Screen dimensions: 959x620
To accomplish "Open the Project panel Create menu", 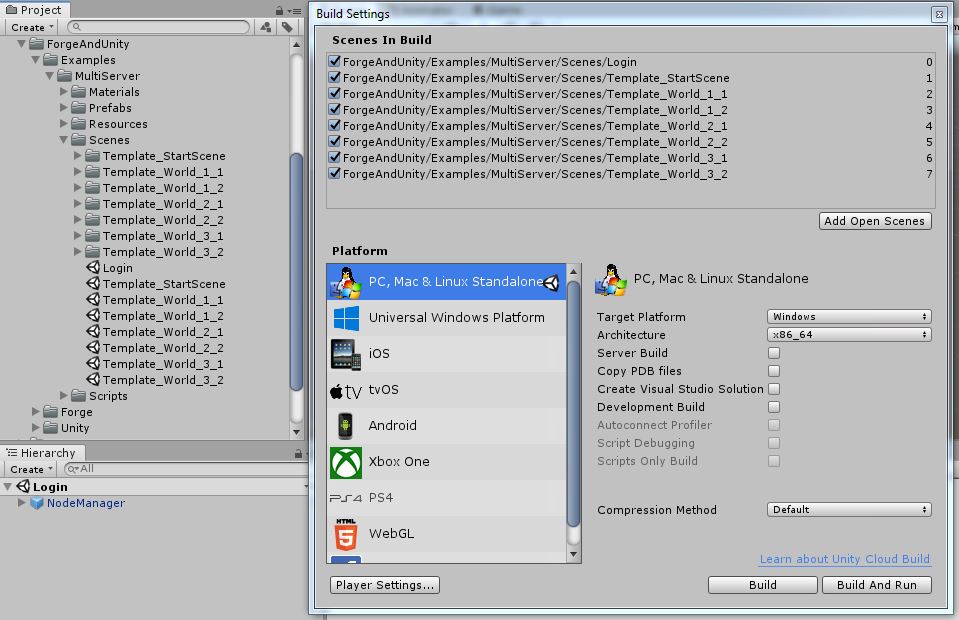I will point(32,27).
